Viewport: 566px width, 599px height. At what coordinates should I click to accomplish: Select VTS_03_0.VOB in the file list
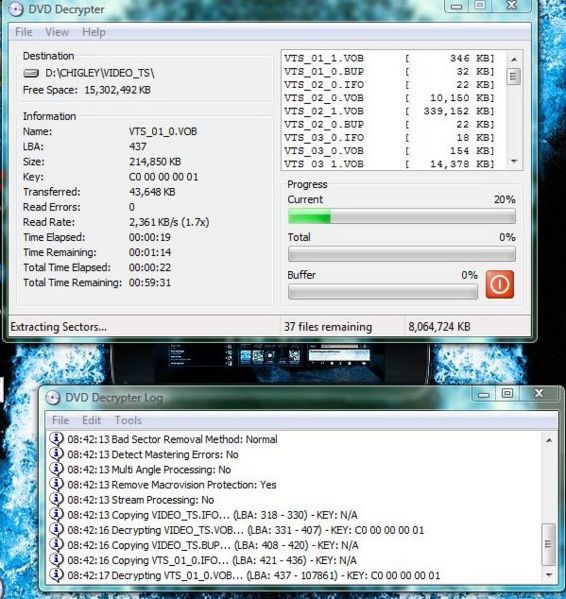point(389,151)
